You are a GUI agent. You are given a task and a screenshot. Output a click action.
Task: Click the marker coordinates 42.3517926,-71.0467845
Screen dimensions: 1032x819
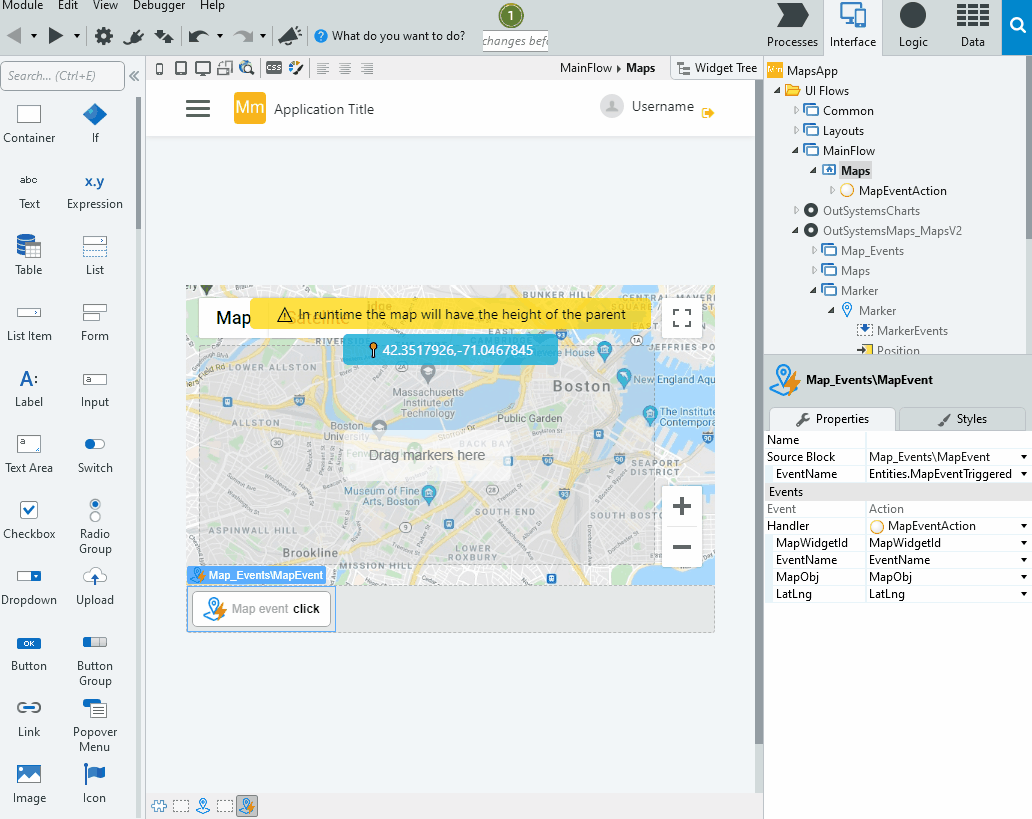(450, 350)
